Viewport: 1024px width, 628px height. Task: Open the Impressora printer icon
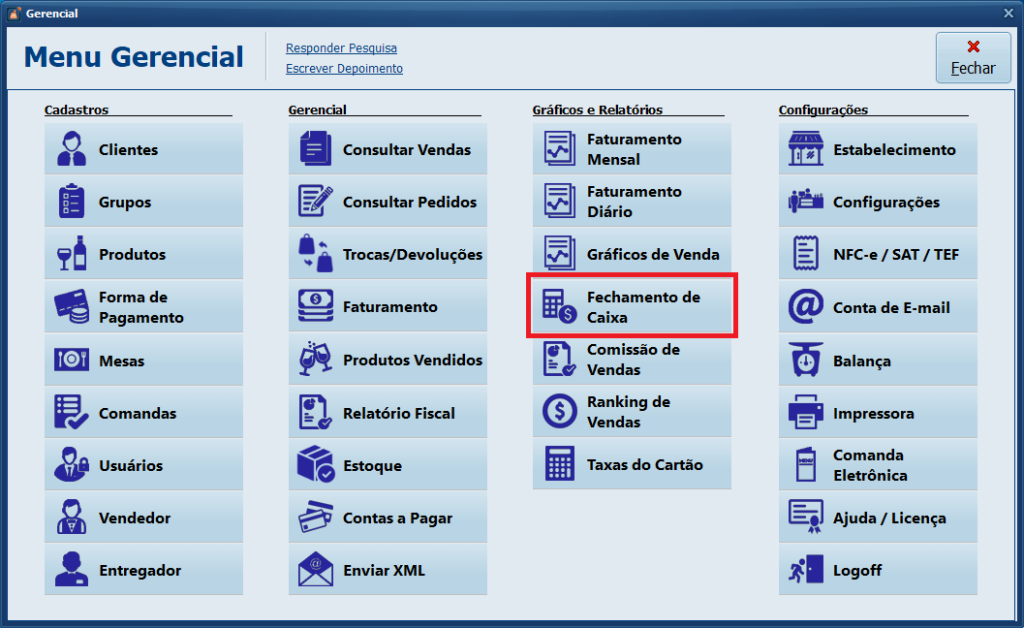(805, 413)
